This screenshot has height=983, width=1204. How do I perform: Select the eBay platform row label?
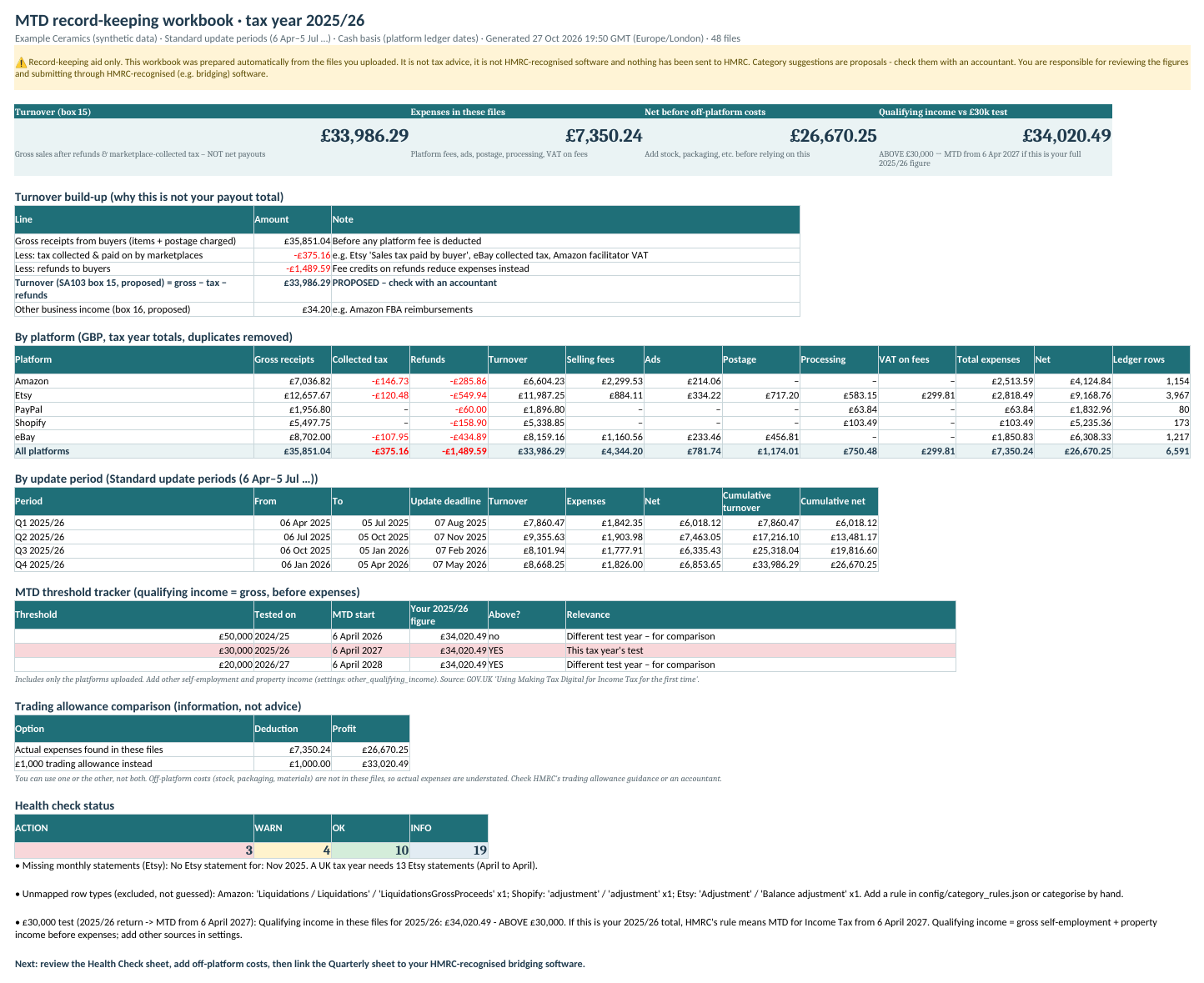click(134, 437)
